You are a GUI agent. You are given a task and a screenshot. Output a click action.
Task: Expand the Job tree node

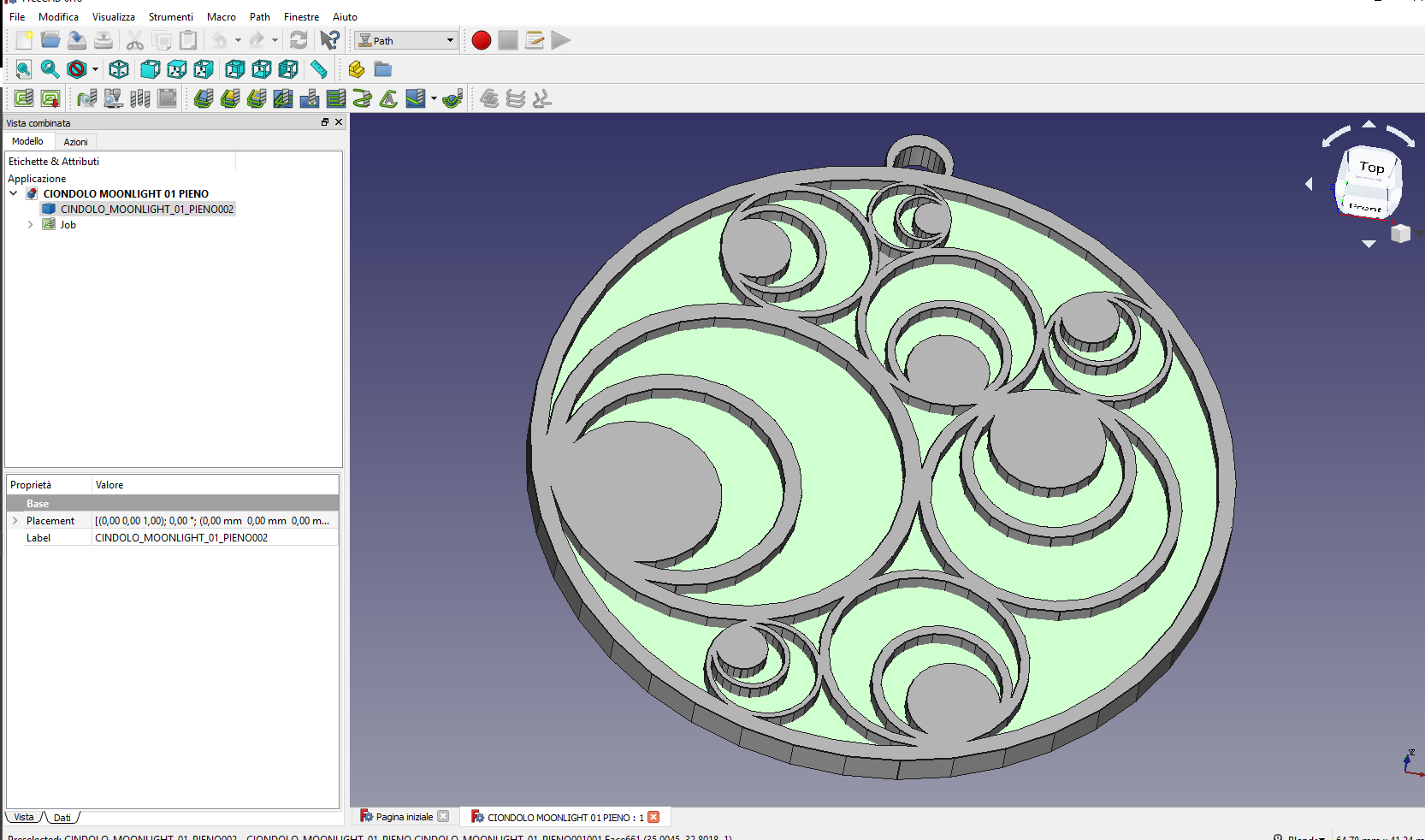click(31, 225)
